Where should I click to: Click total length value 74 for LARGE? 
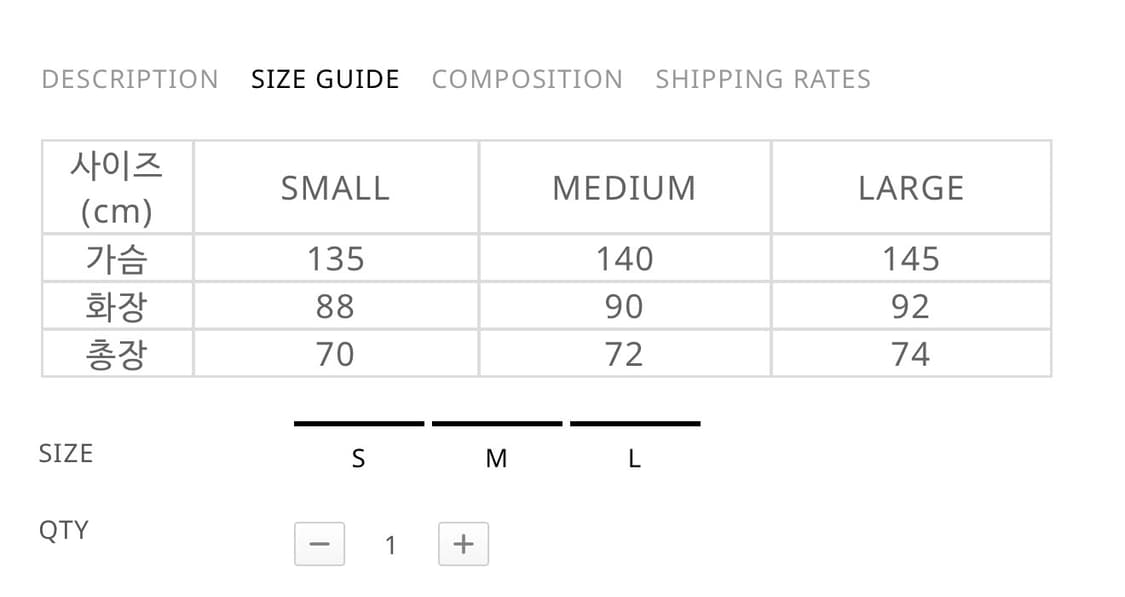click(x=911, y=354)
